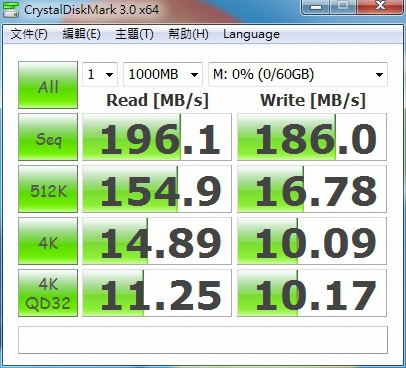The width and height of the screenshot is (406, 368).
Task: Start the 512K benchmark test
Action: (x=48, y=189)
